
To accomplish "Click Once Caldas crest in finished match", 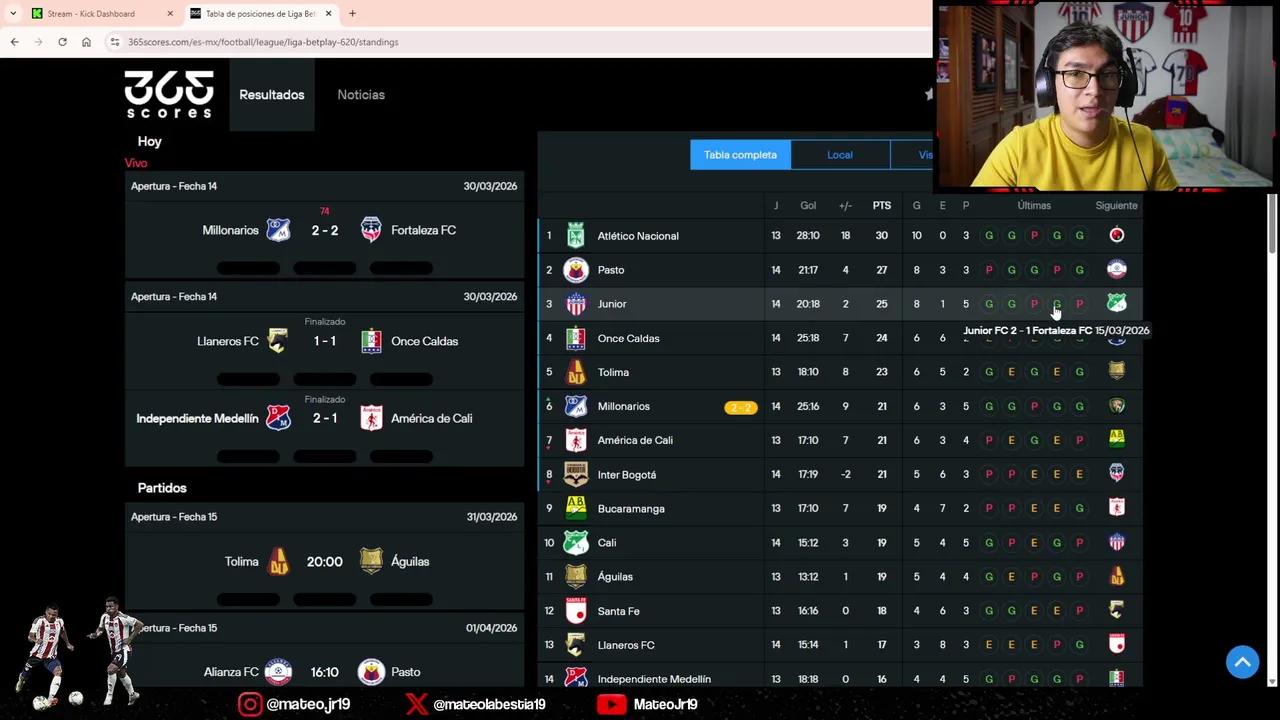I will (371, 341).
